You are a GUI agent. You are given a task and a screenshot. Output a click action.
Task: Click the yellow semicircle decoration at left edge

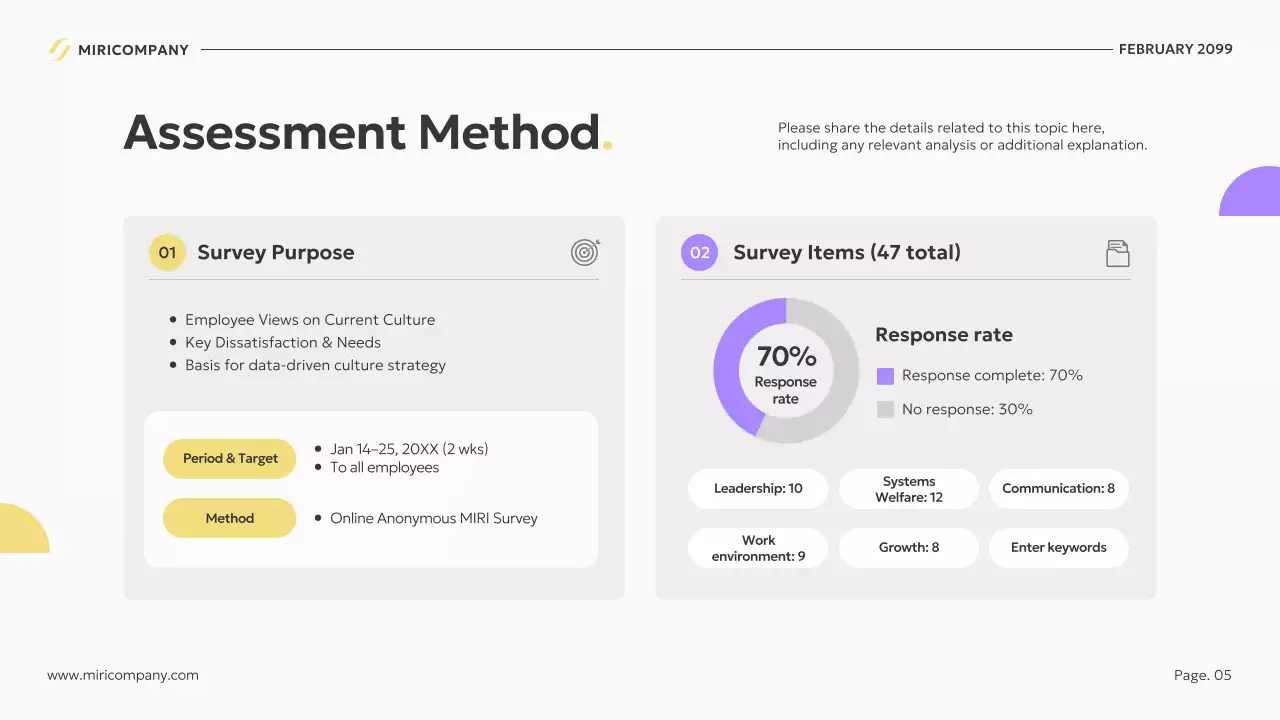point(20,531)
